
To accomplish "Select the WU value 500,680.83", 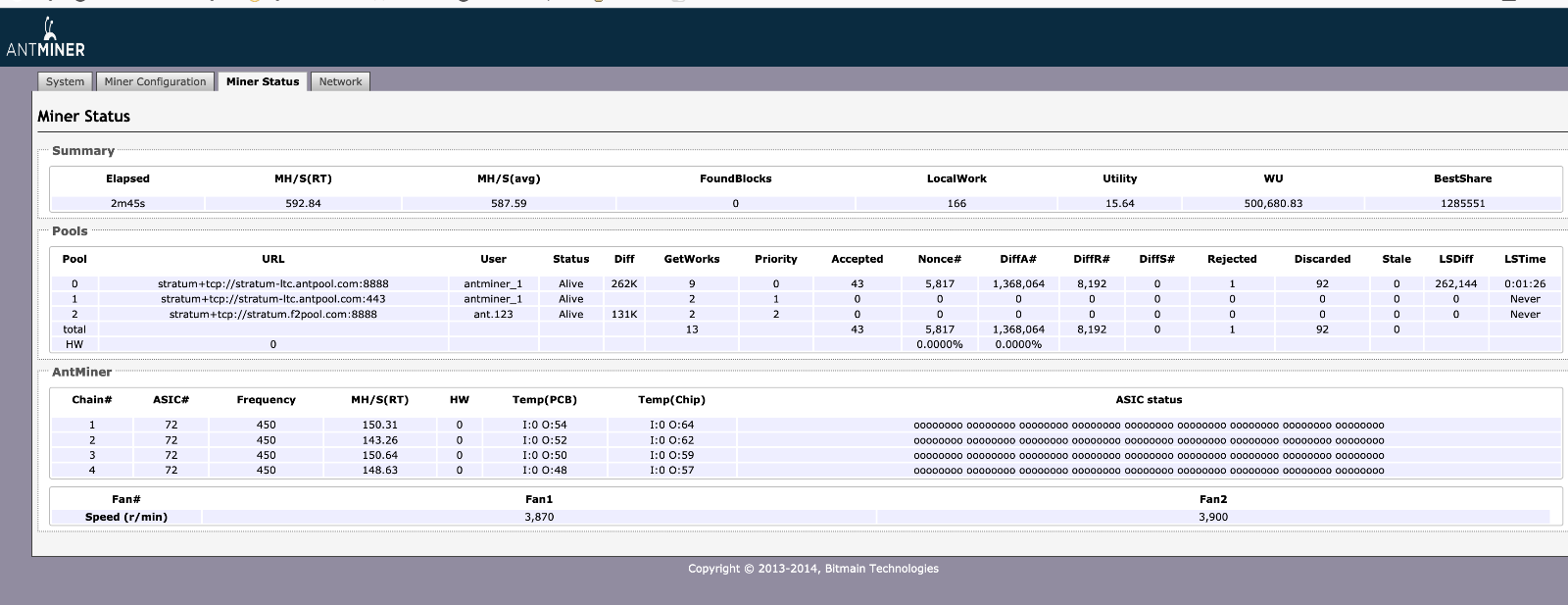I will pos(1273,203).
